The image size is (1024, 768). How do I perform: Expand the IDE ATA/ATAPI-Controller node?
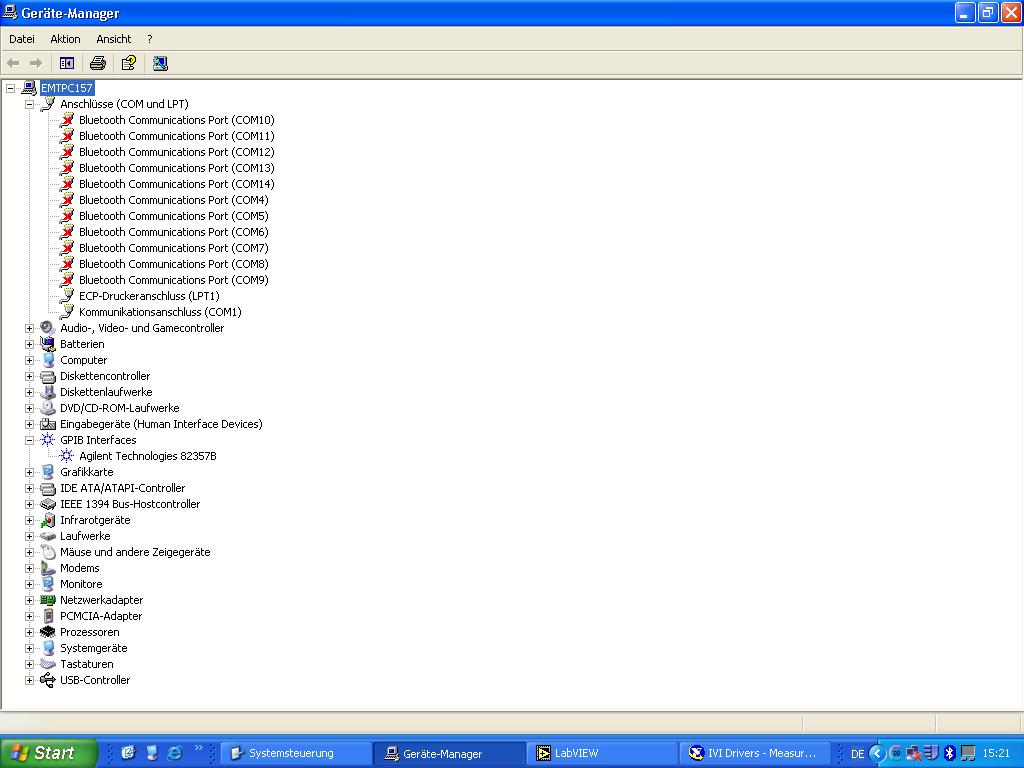click(x=29, y=488)
